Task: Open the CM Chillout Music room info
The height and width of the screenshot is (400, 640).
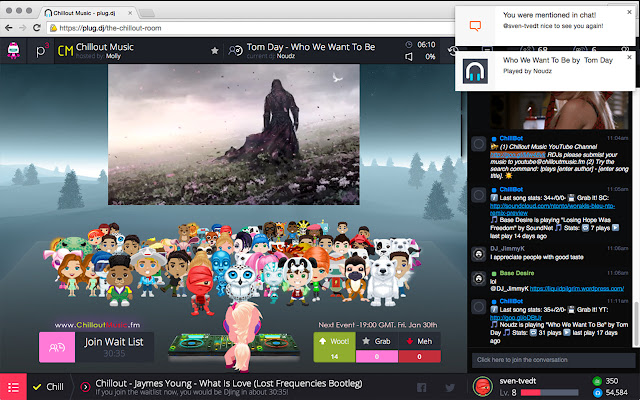Action: [x=96, y=51]
